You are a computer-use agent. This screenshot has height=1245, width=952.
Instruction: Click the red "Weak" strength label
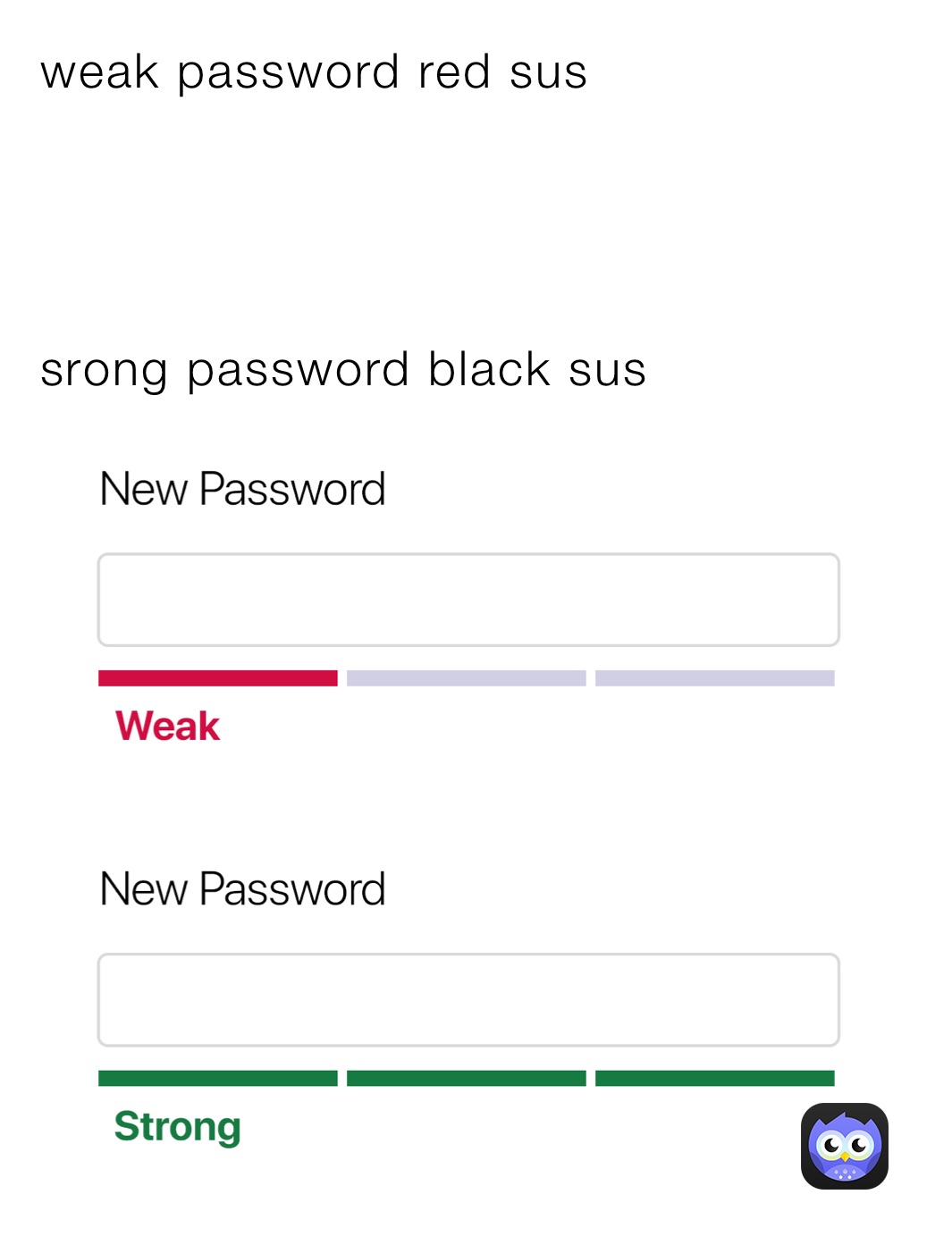pos(167,726)
